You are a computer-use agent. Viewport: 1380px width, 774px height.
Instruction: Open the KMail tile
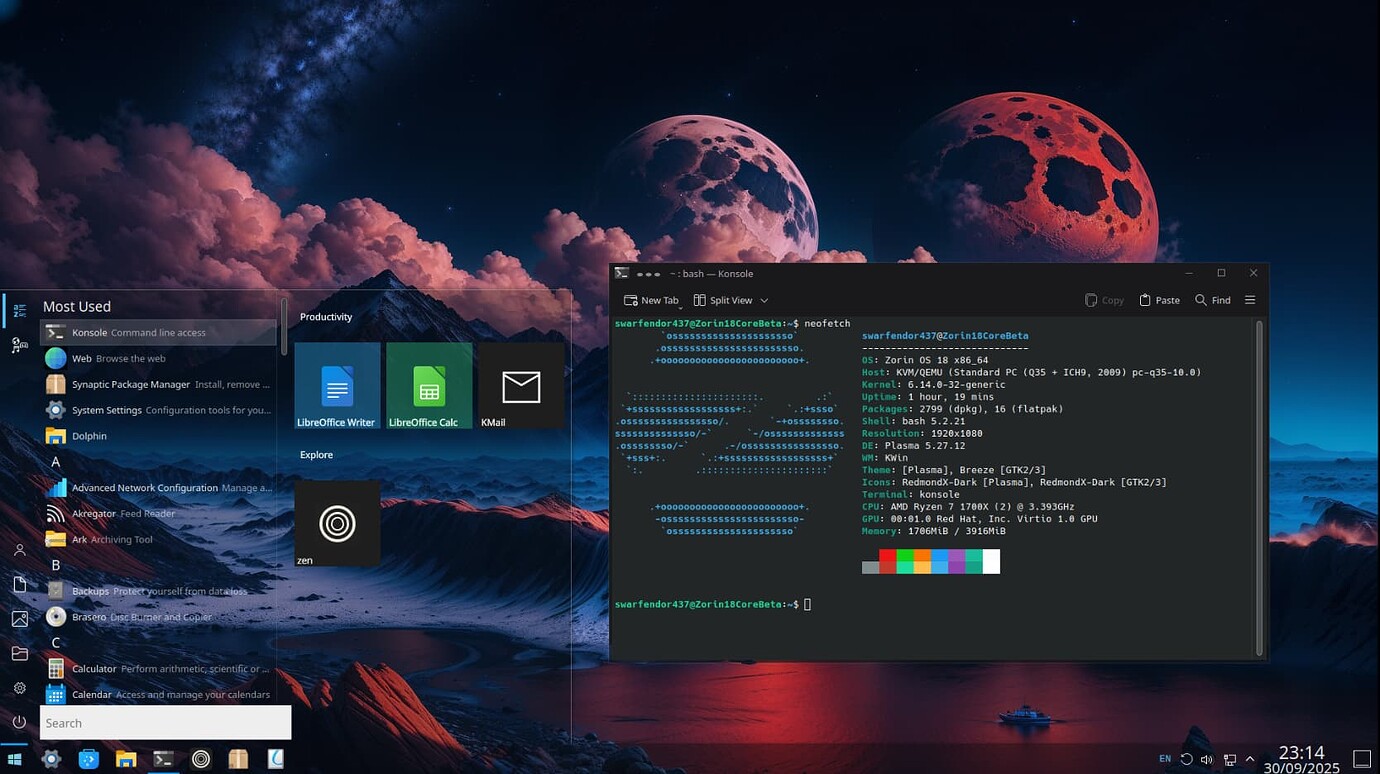click(x=521, y=386)
